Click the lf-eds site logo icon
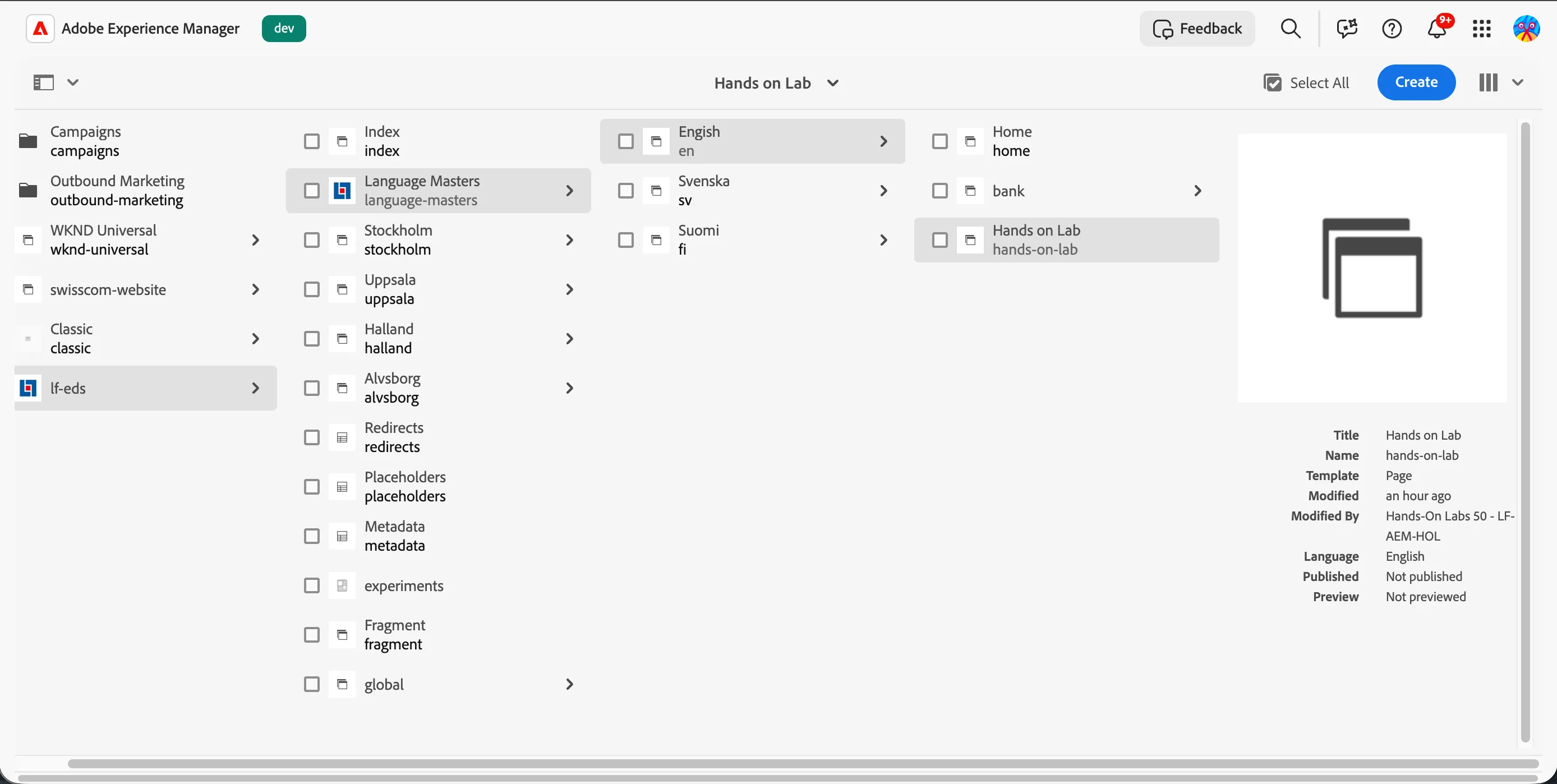The height and width of the screenshot is (784, 1557). click(x=28, y=388)
